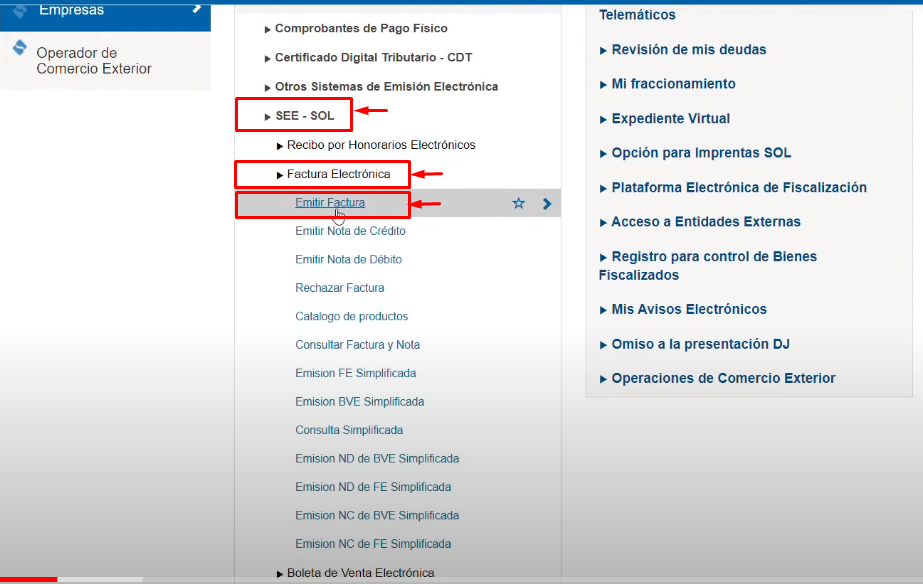Open the Emitir Factura link
The image size is (923, 584).
pos(330,203)
